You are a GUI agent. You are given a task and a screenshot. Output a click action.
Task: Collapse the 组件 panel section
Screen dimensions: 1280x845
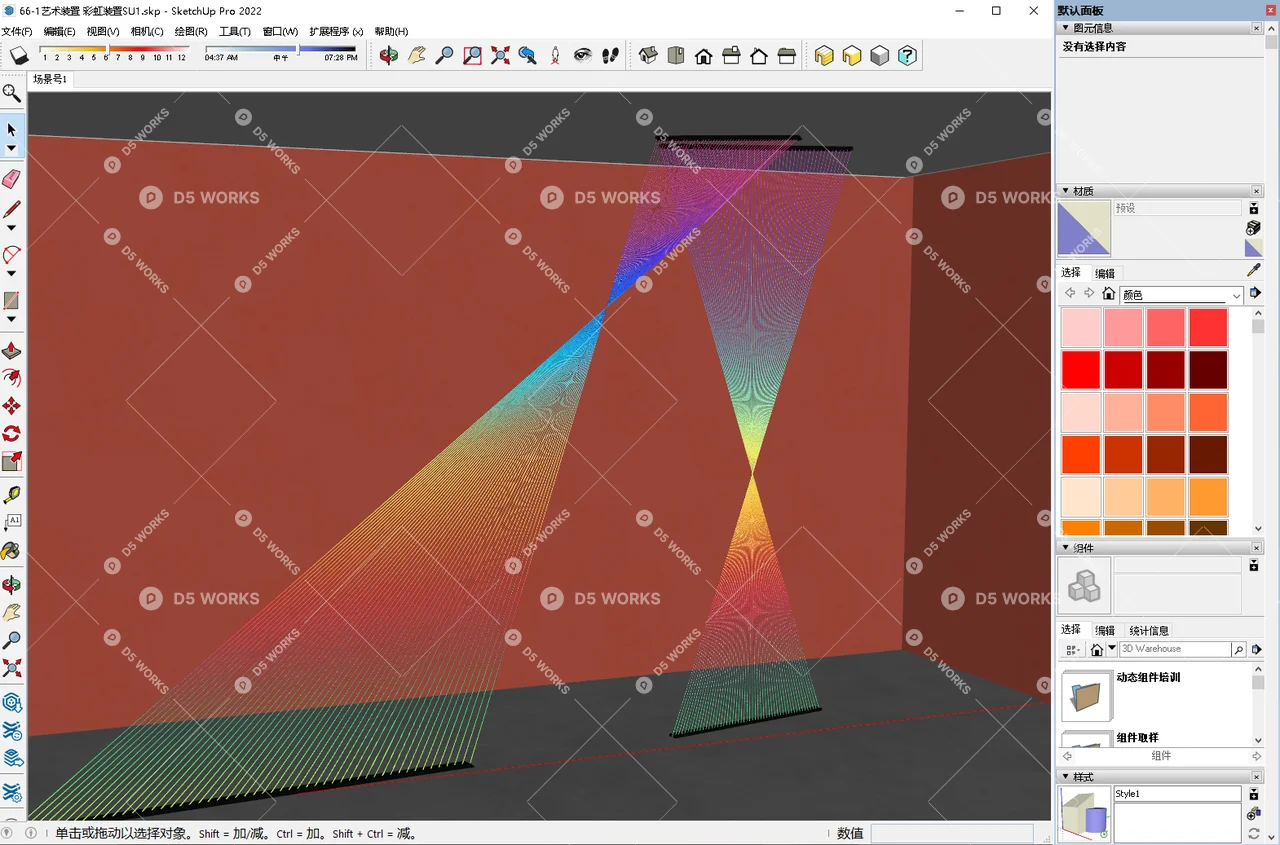1065,548
